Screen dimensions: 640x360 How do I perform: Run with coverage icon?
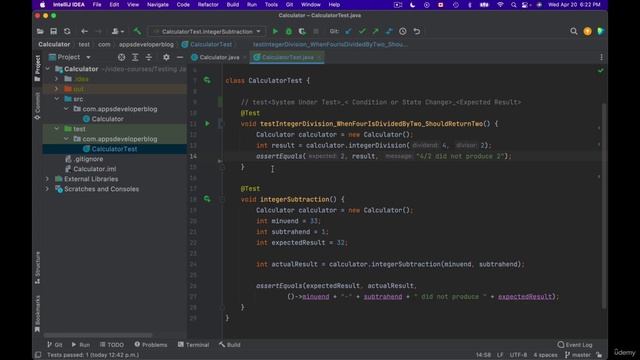coord(302,31)
